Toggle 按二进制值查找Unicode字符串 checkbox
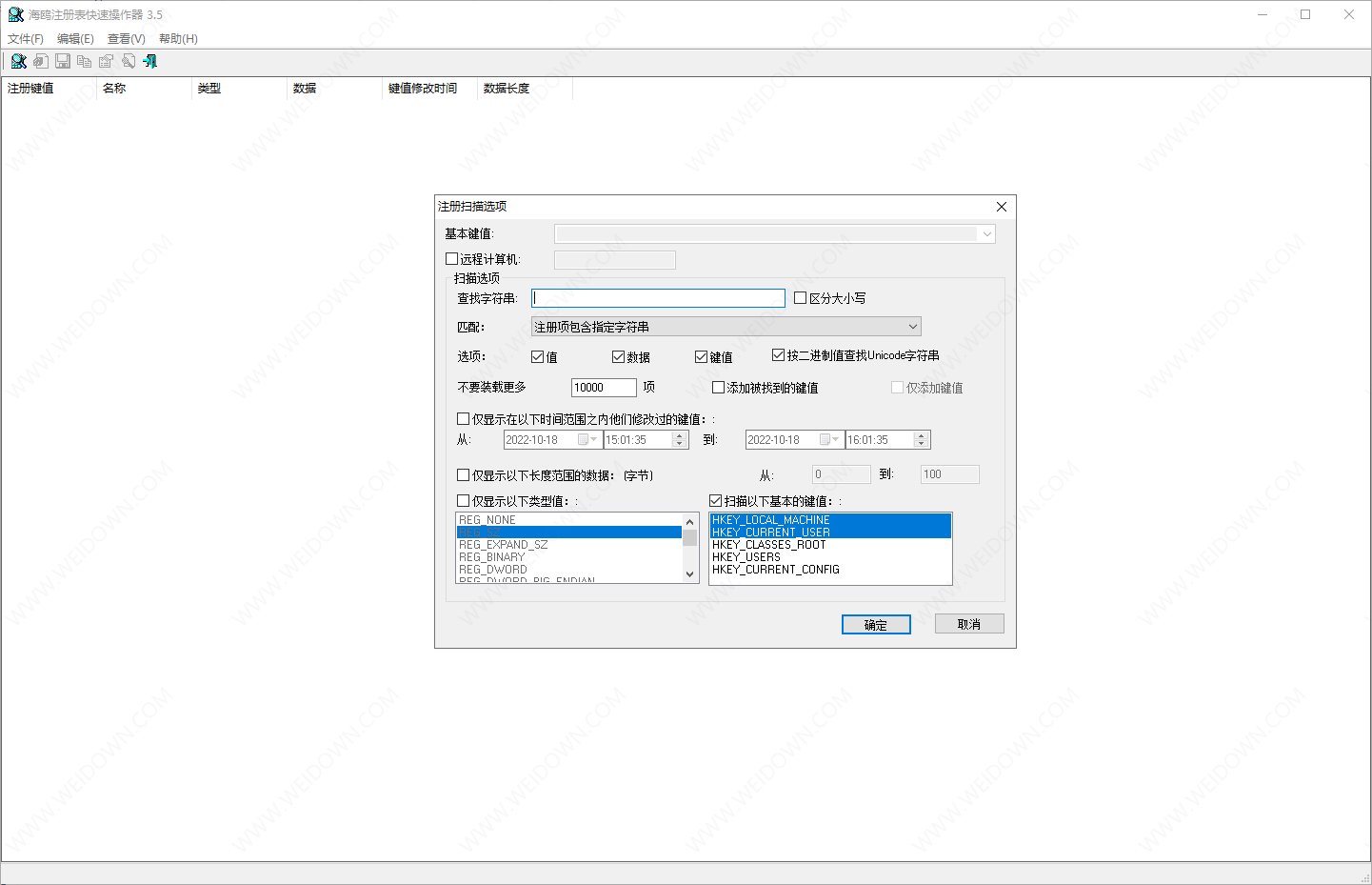This screenshot has height=885, width=1372. point(779,355)
